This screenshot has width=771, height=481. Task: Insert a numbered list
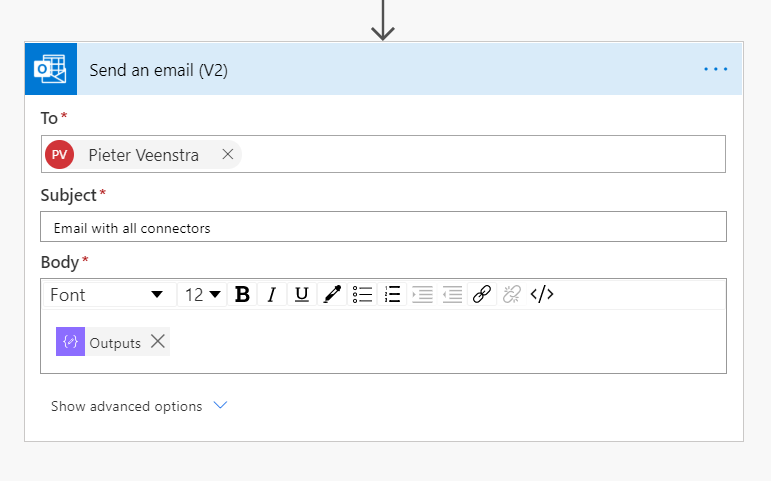[x=392, y=295]
